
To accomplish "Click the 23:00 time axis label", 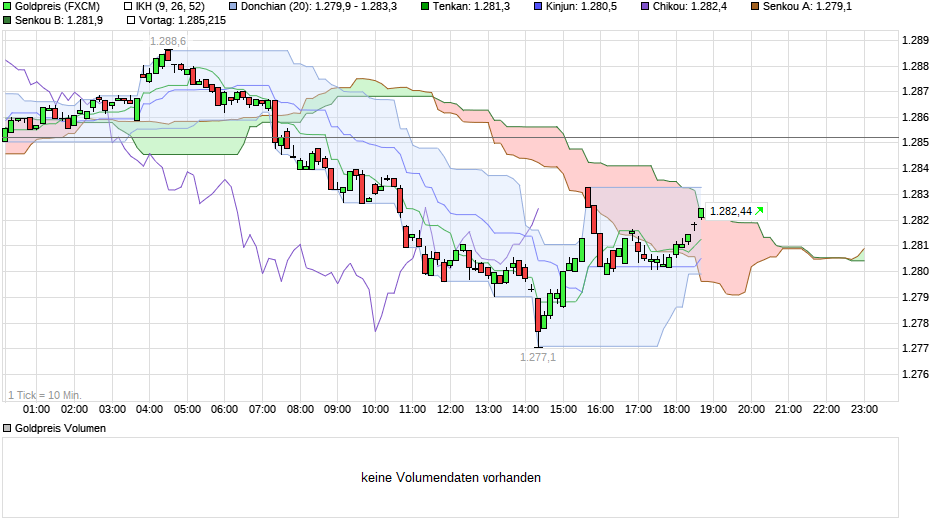I will 864,409.
